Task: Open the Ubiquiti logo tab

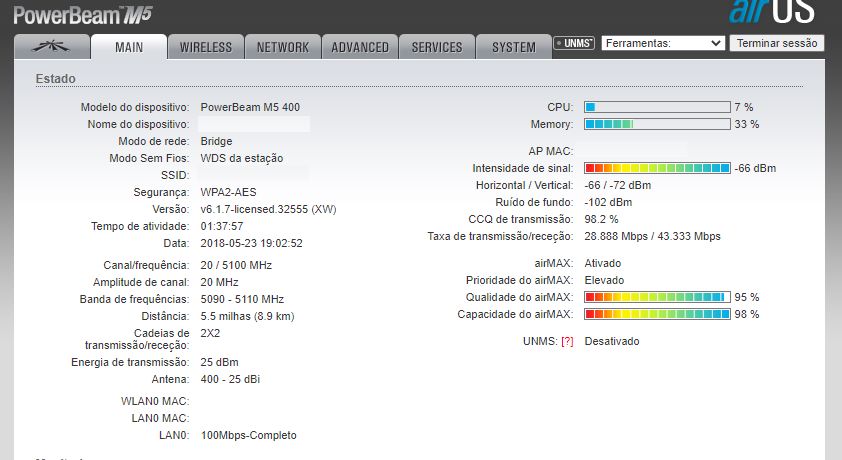Action: (x=51, y=47)
